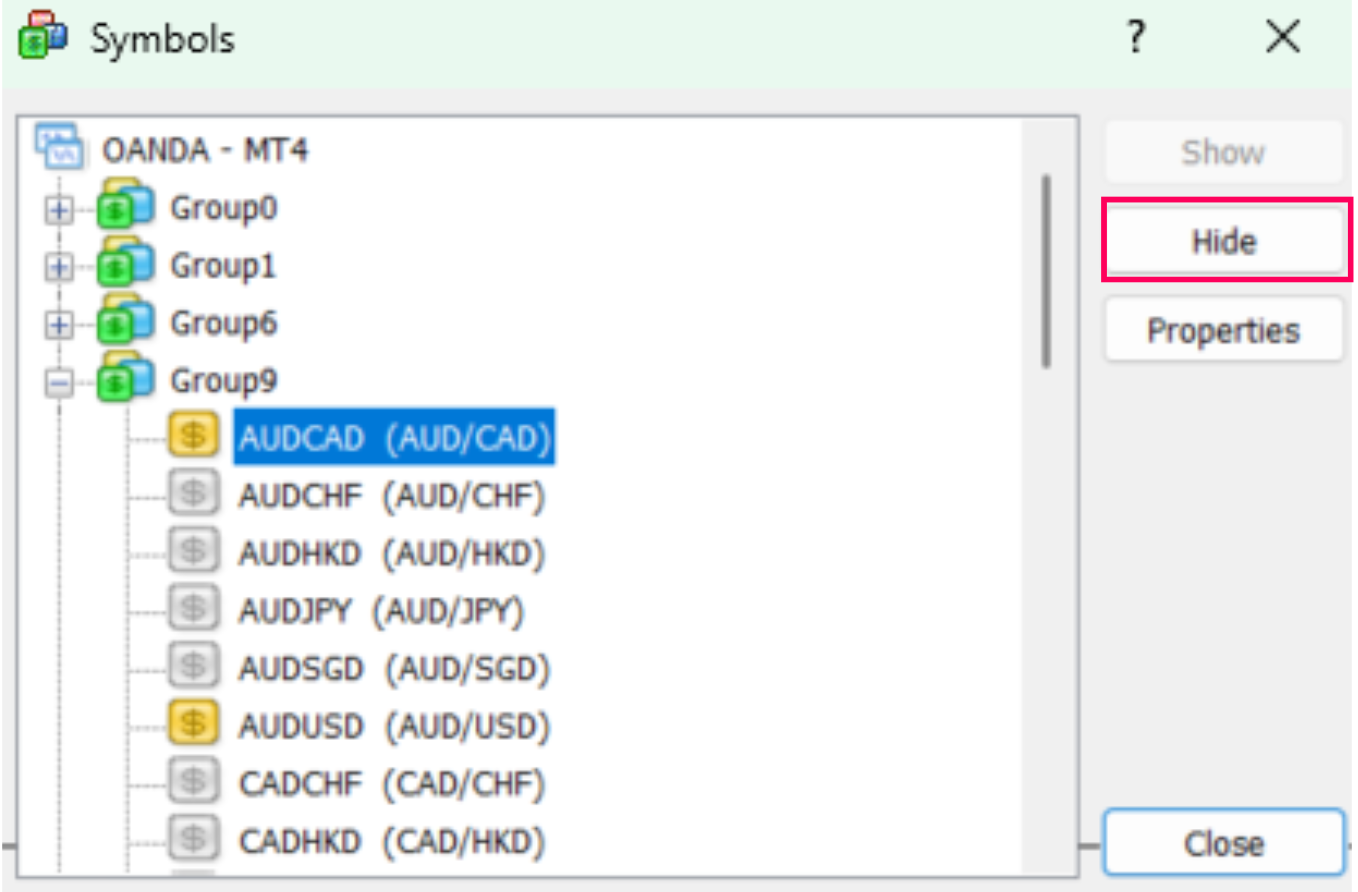
Task: Click the help question mark
Action: [1135, 36]
